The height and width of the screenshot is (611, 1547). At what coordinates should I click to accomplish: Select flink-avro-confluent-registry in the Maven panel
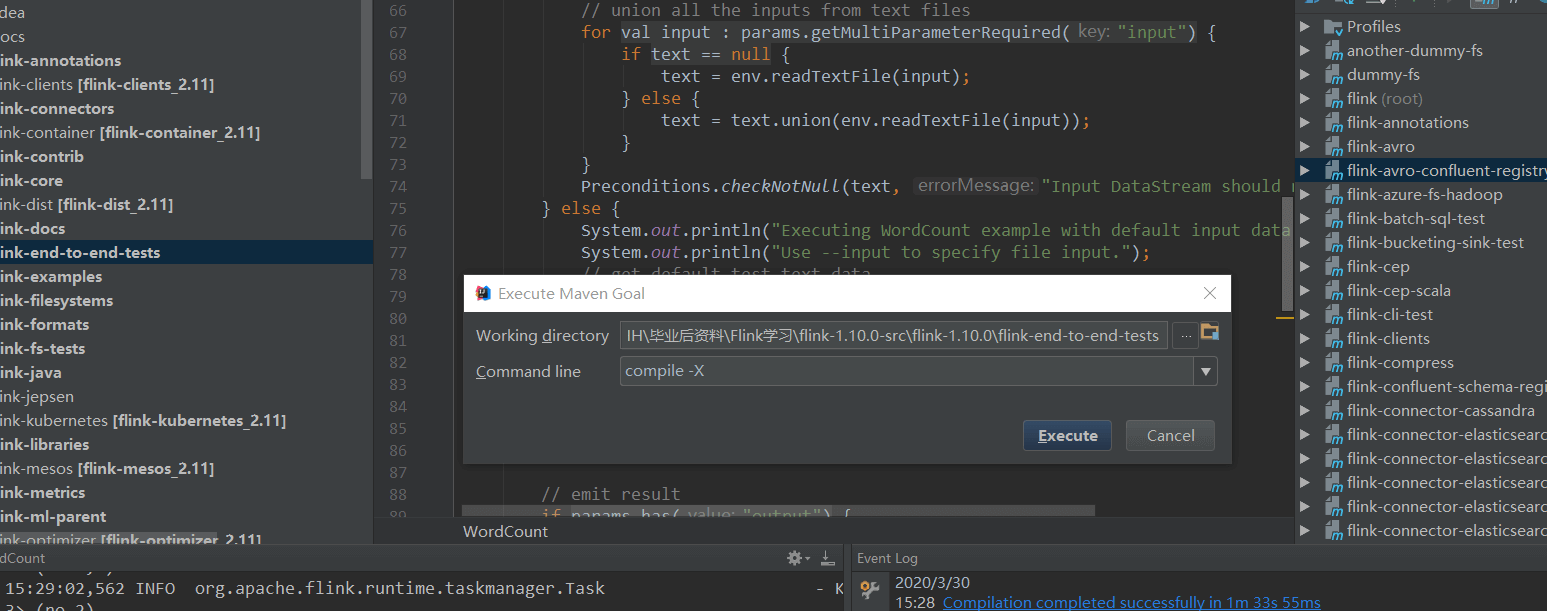coord(1445,171)
